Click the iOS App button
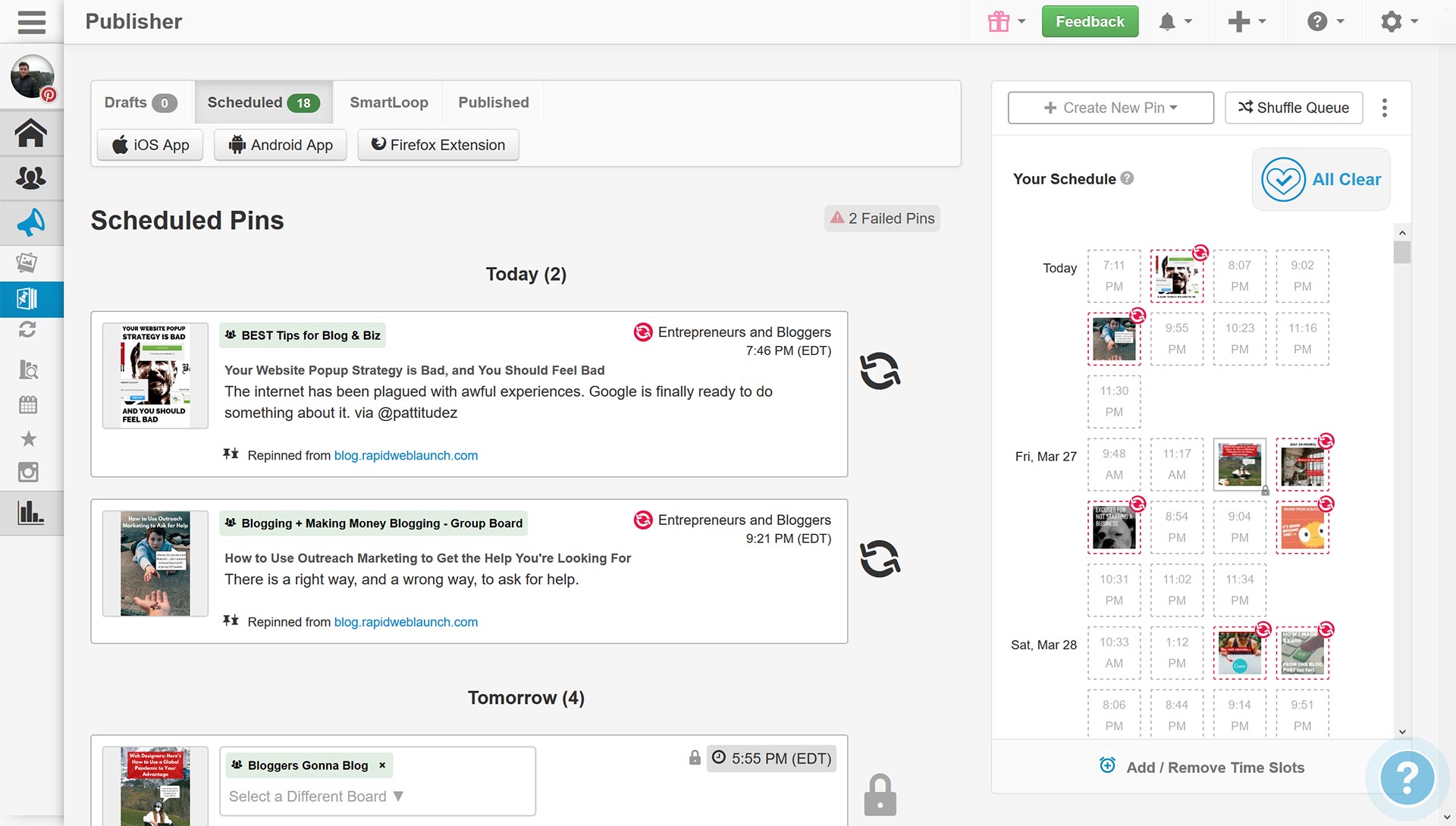Screen dimensions: 1456x826 pyautogui.click(x=150, y=145)
